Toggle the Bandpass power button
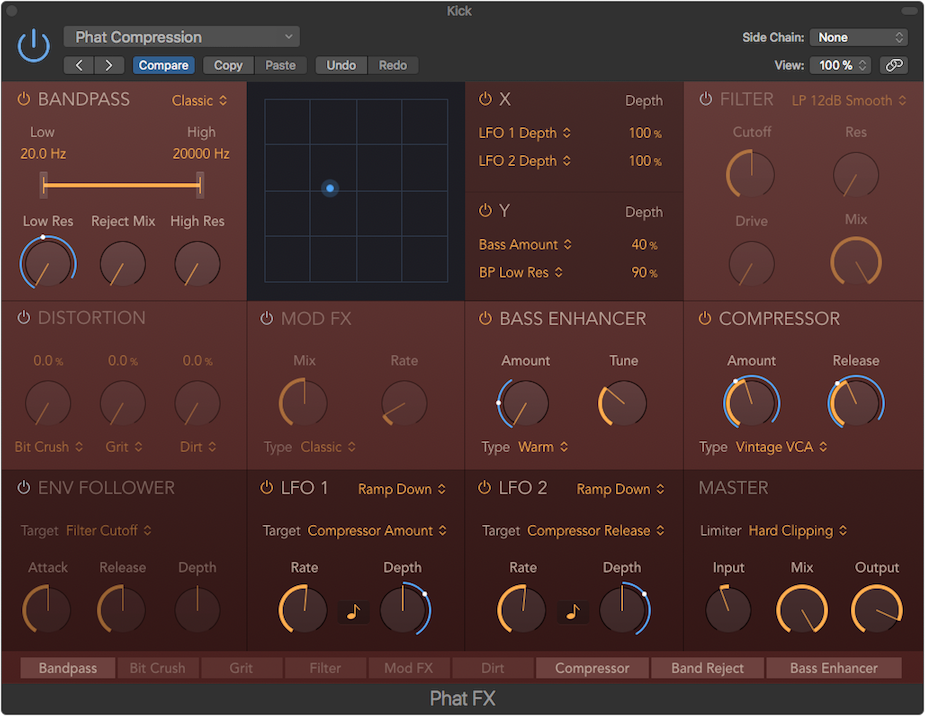This screenshot has height=716, width=925. point(24,99)
